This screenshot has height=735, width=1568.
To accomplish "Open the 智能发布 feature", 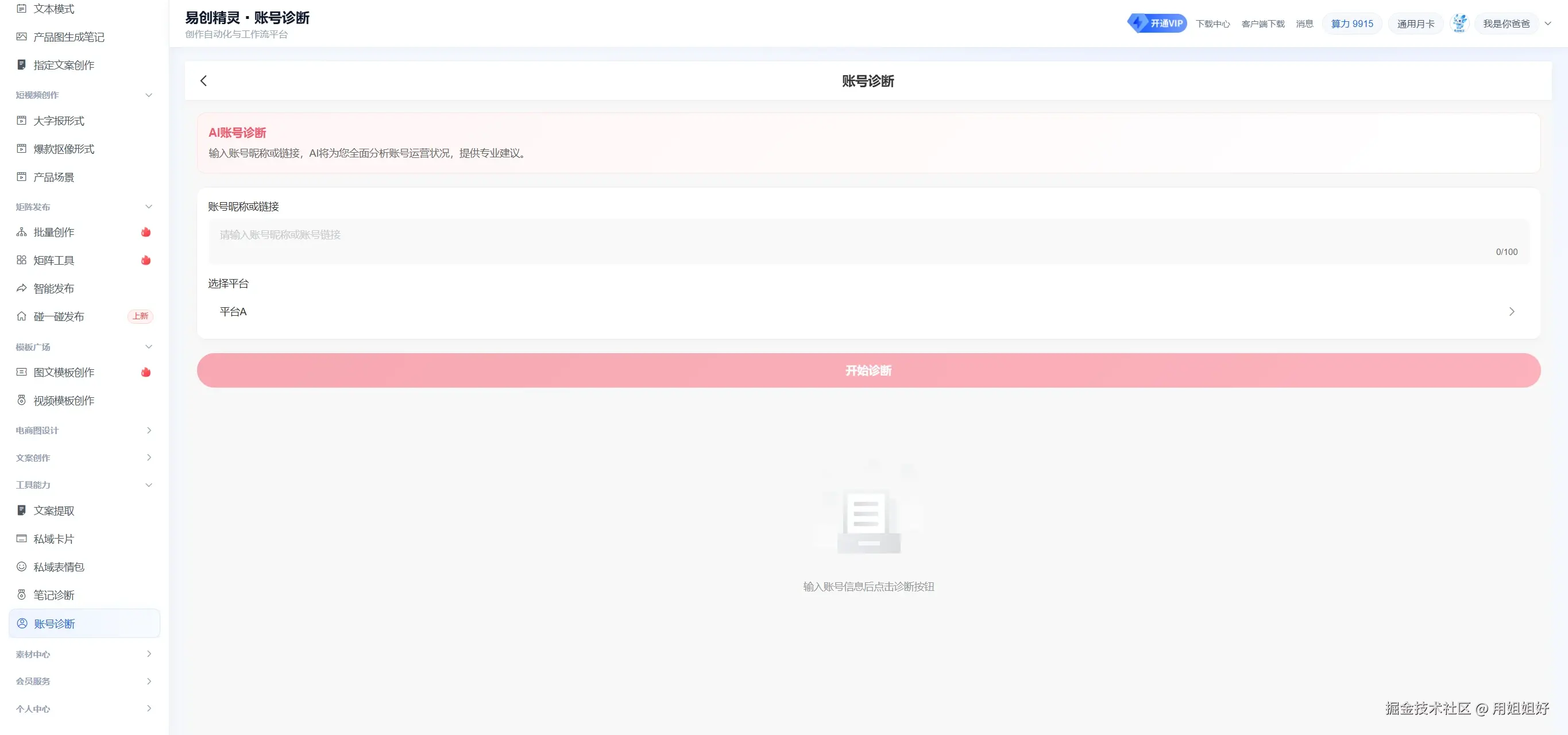I will coord(53,288).
